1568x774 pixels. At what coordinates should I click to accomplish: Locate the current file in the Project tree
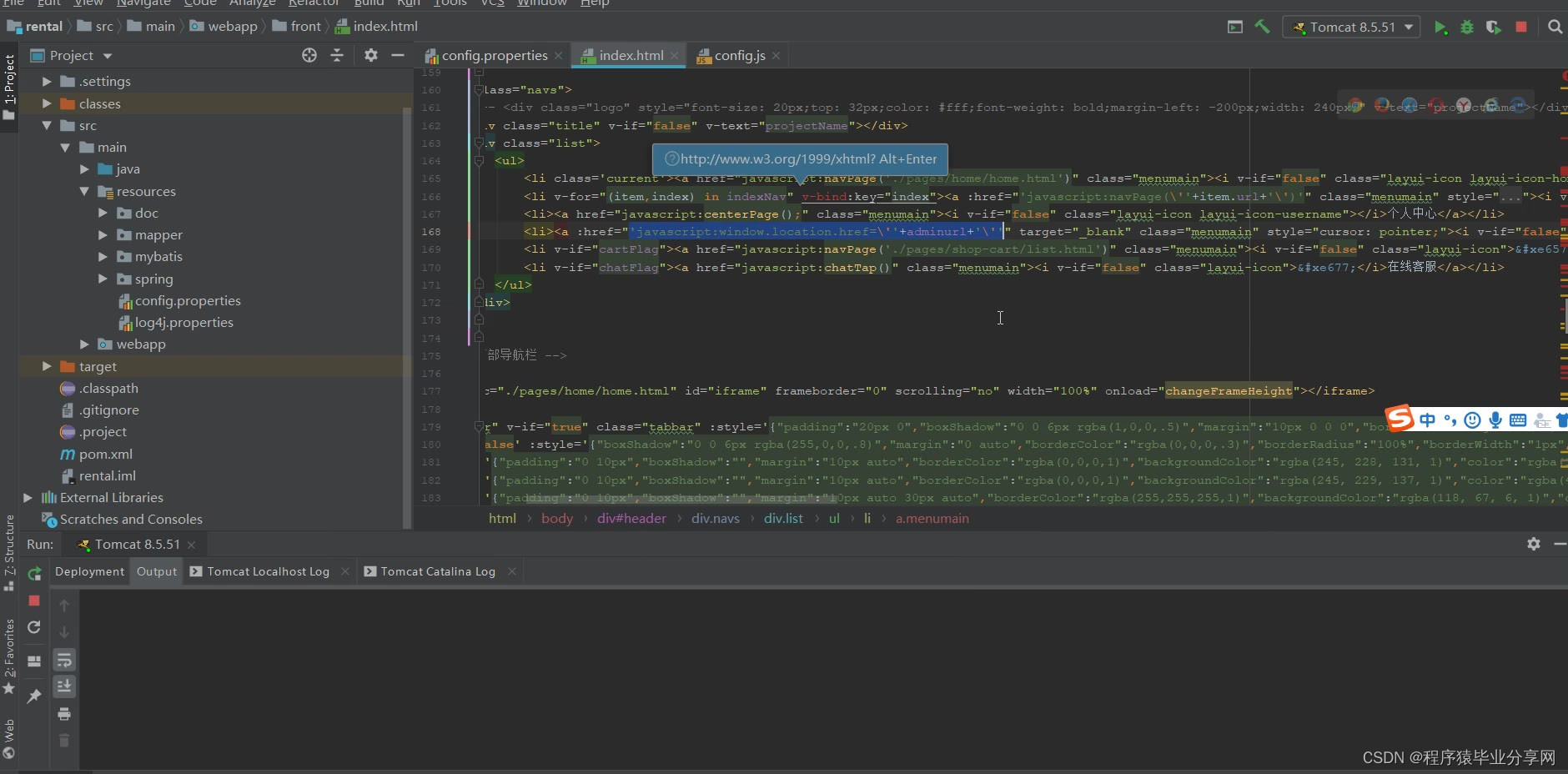309,55
